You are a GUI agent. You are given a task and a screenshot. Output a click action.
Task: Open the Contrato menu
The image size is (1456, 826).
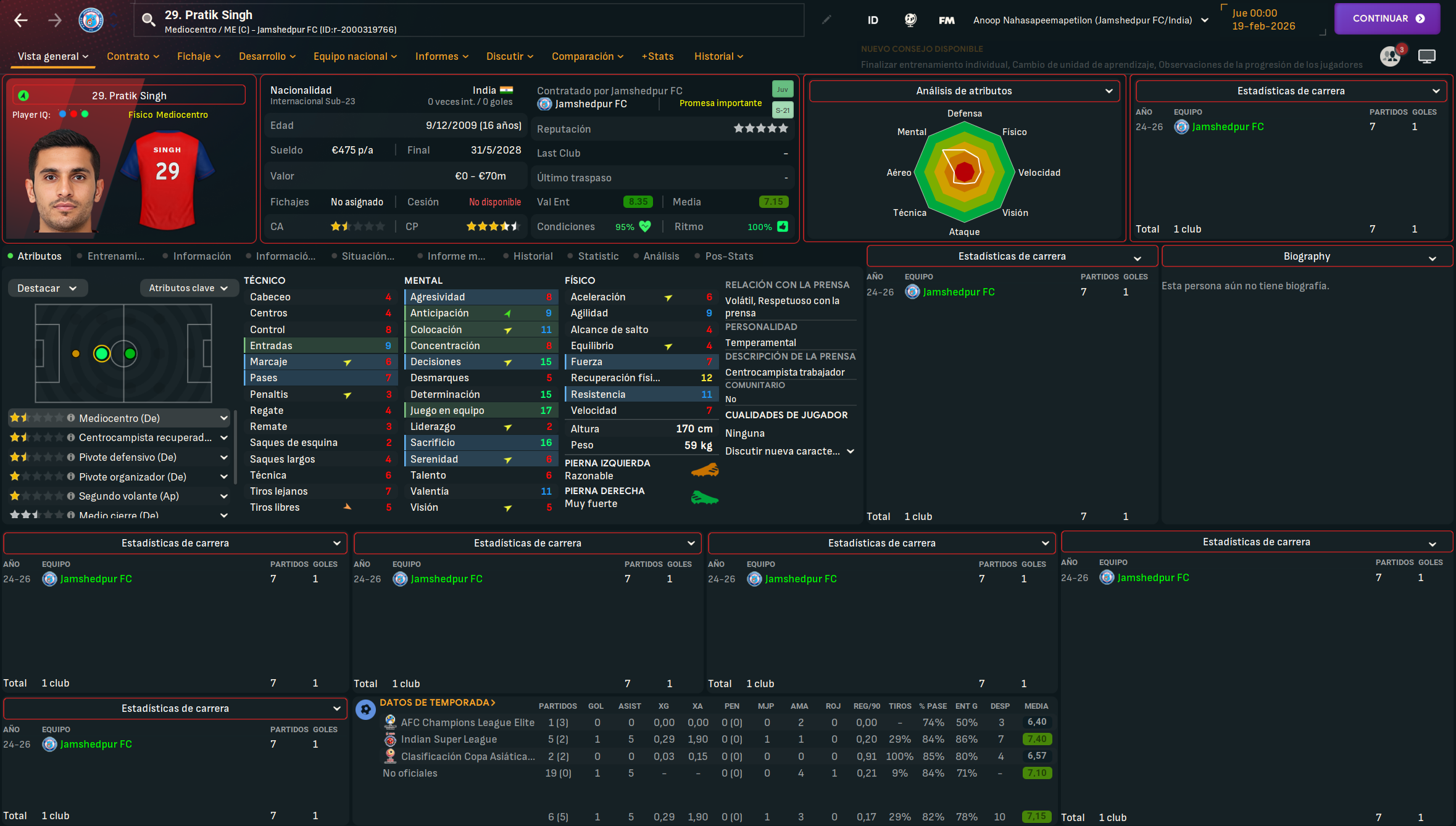coord(133,56)
